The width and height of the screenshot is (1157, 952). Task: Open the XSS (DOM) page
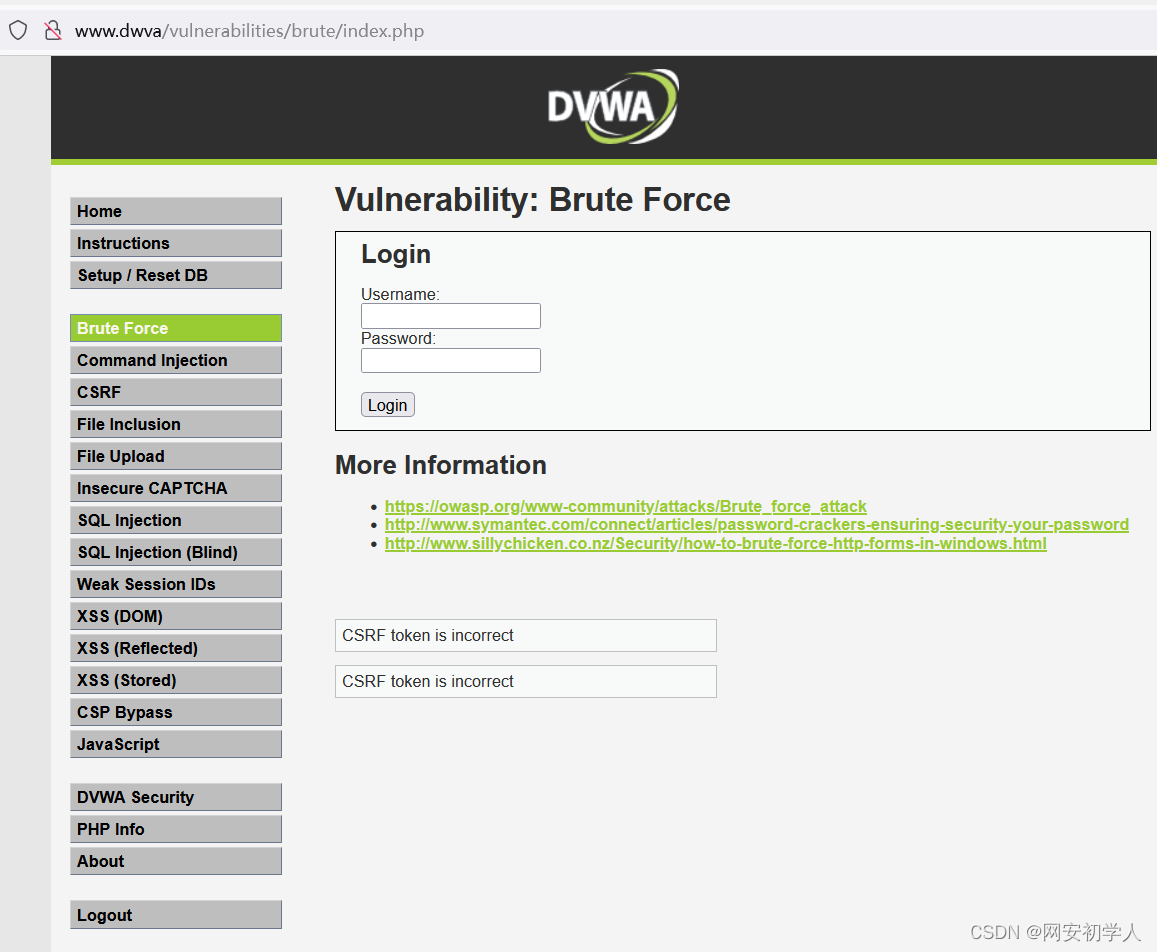click(x=176, y=616)
